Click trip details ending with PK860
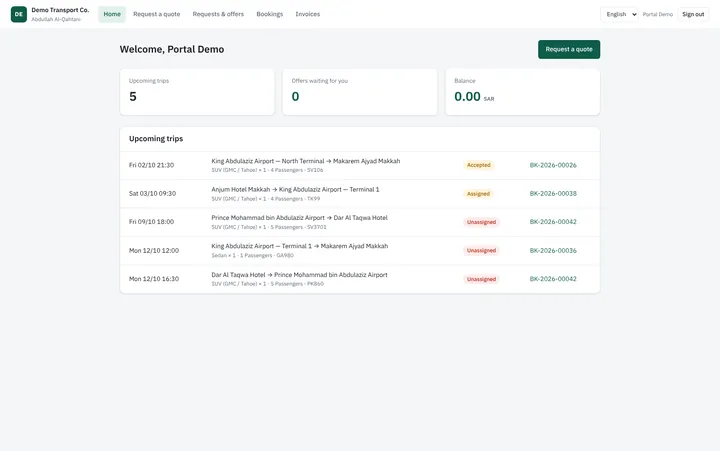This screenshot has width=720, height=451. tap(268, 284)
